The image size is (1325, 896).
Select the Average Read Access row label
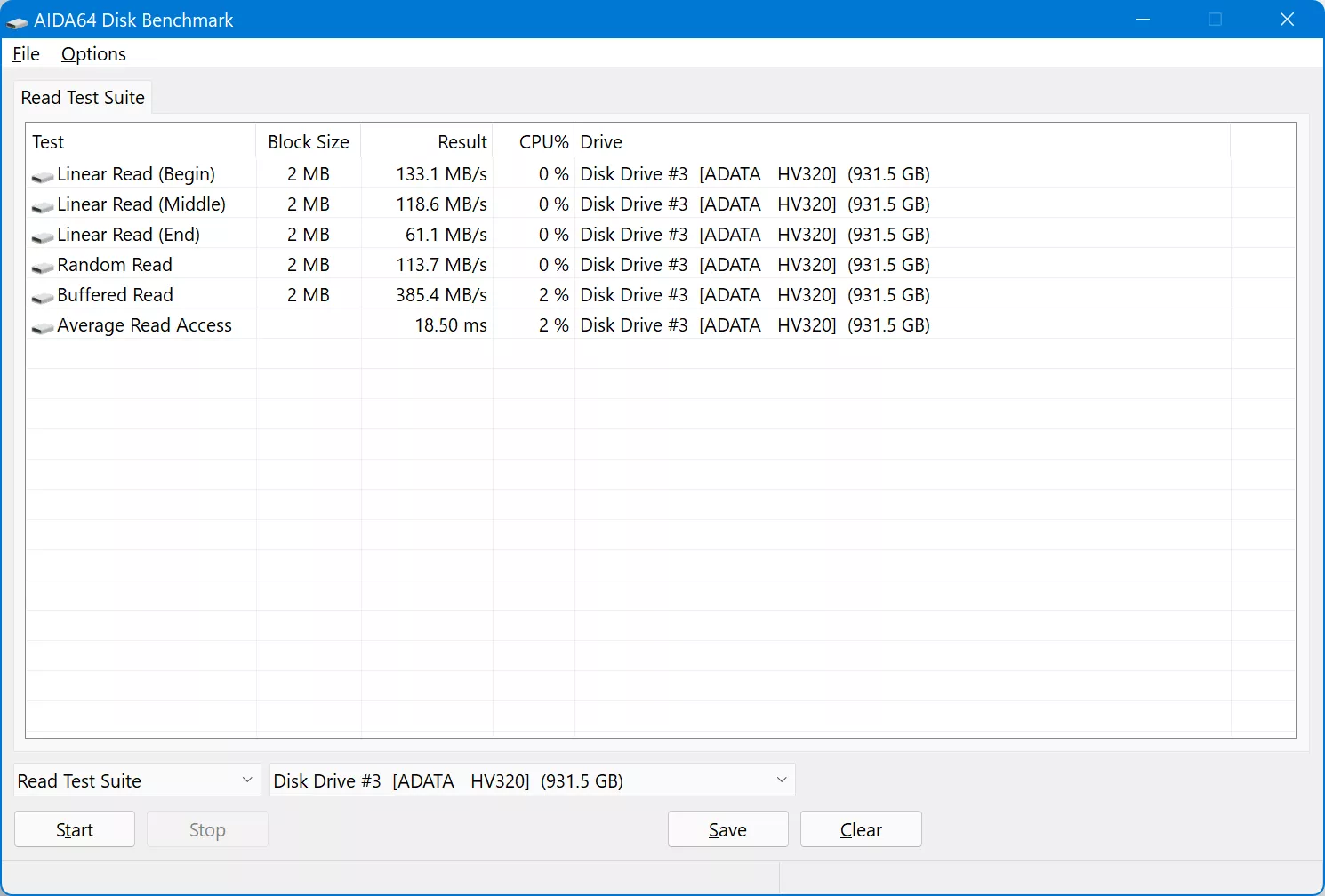[x=145, y=325]
